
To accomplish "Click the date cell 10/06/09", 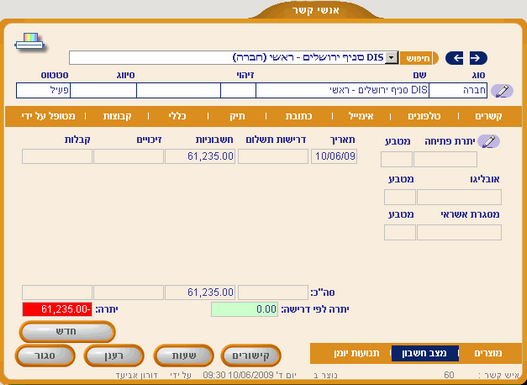I will pyautogui.click(x=334, y=157).
